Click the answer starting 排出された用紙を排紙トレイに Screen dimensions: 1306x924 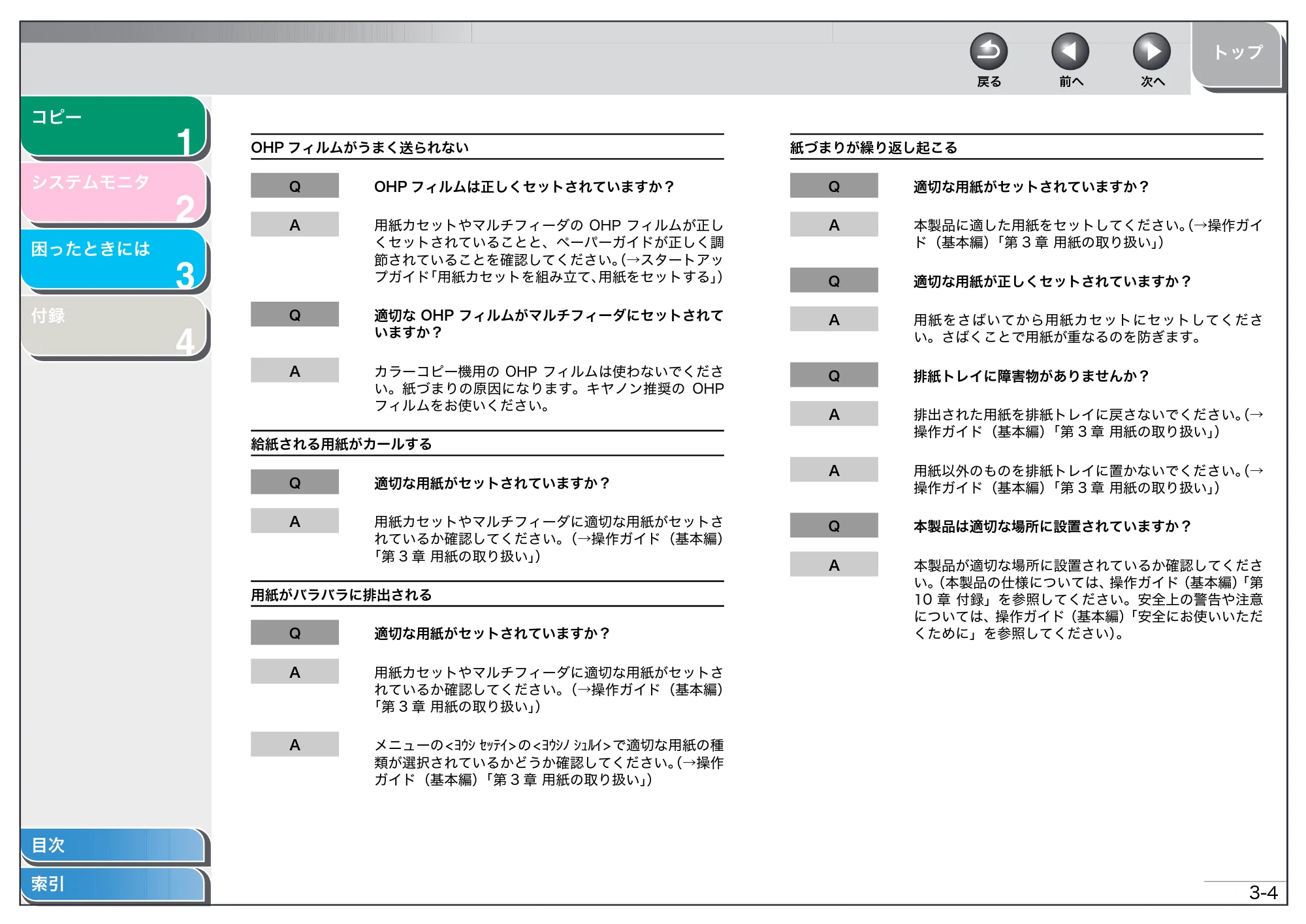(x=1088, y=423)
